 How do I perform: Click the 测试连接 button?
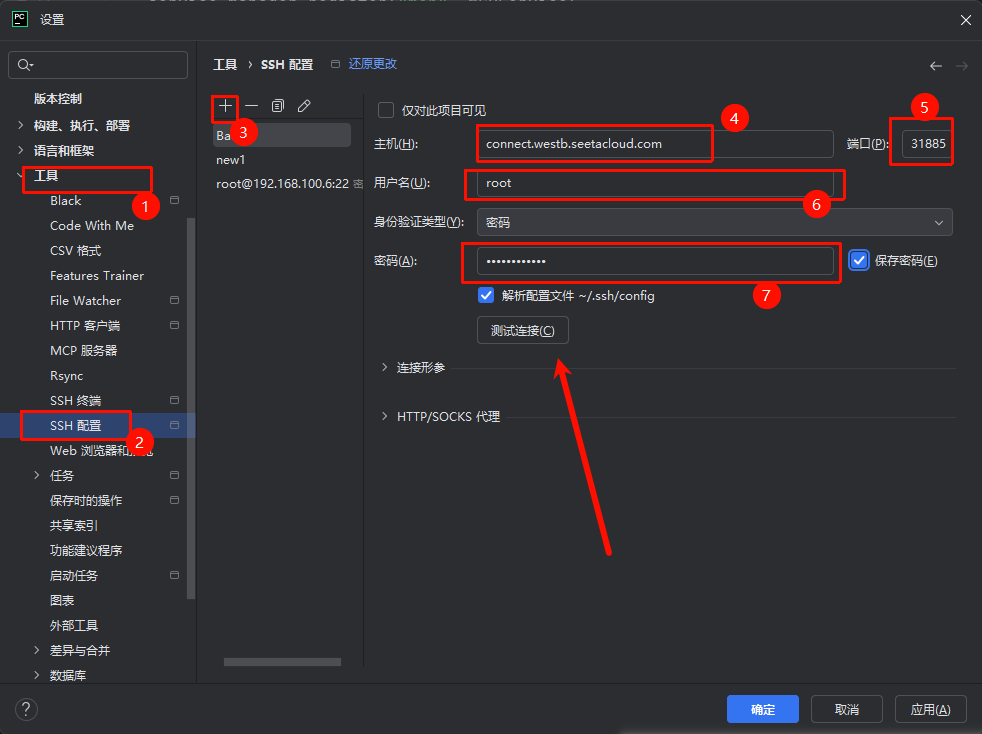pyautogui.click(x=522, y=331)
